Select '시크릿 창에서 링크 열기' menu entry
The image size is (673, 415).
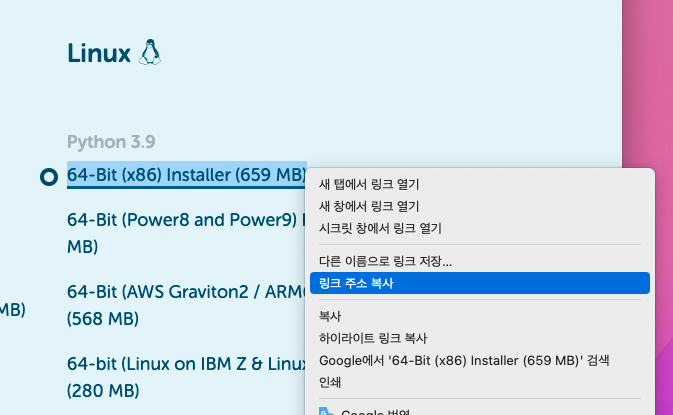480,228
